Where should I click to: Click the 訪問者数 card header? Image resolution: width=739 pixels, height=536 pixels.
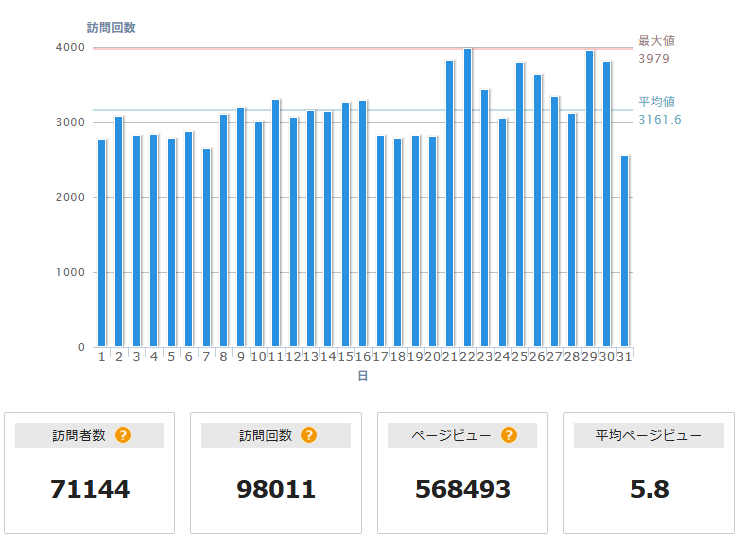pos(90,435)
